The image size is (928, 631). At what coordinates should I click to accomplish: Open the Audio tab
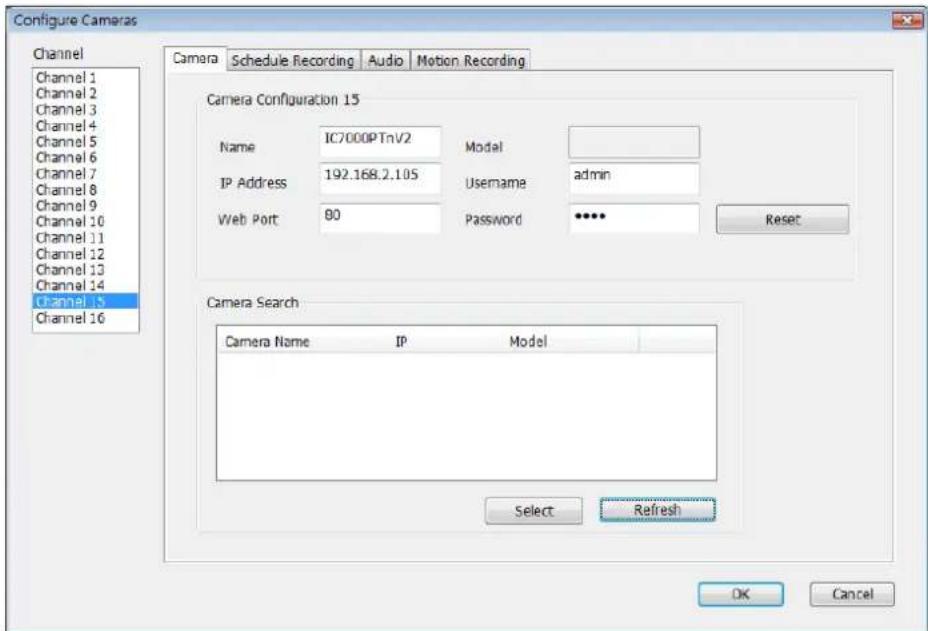tap(385, 60)
